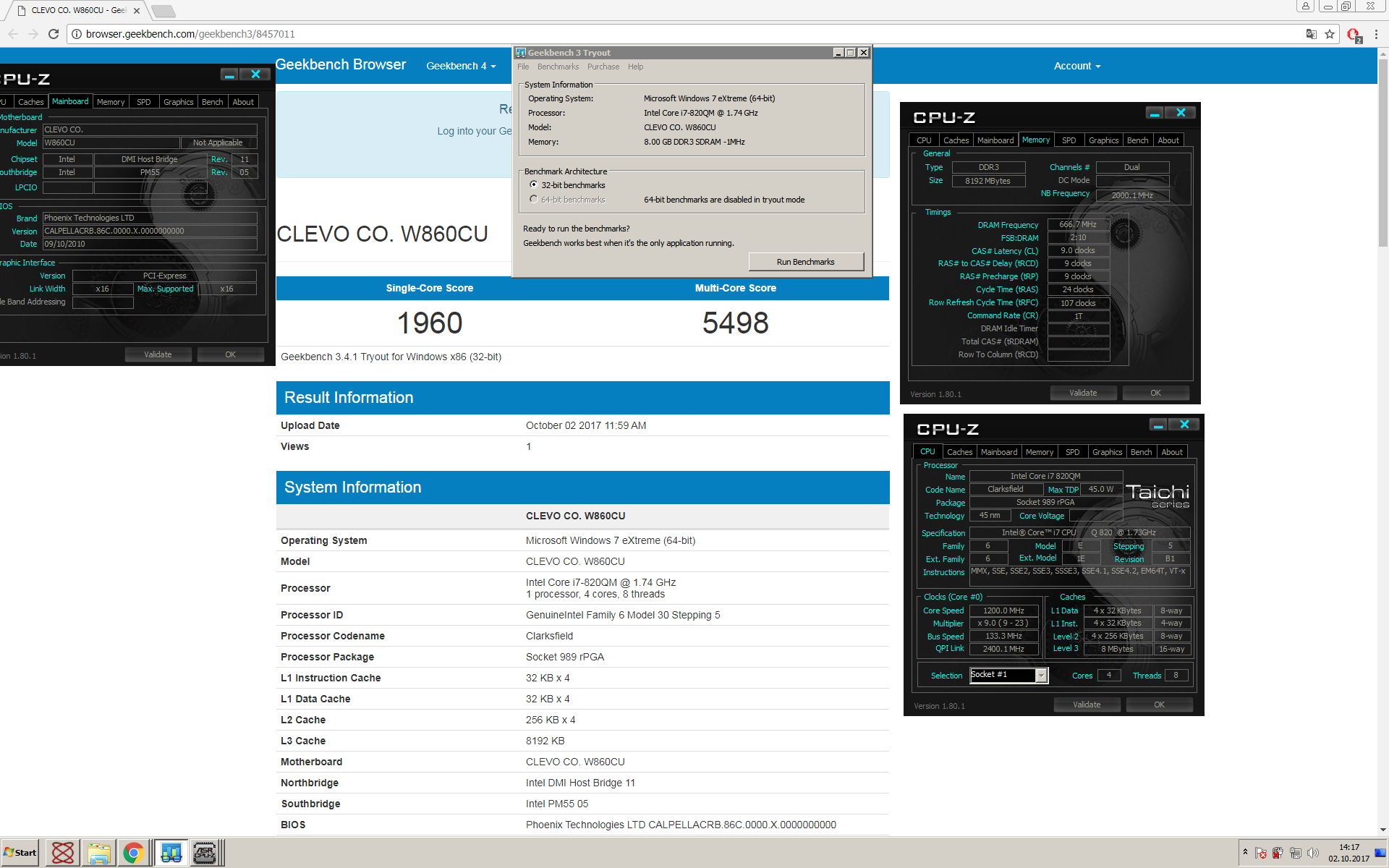Open Action Center flag tray icon
Image resolution: width=1389 pixels, height=868 pixels.
click(1261, 853)
